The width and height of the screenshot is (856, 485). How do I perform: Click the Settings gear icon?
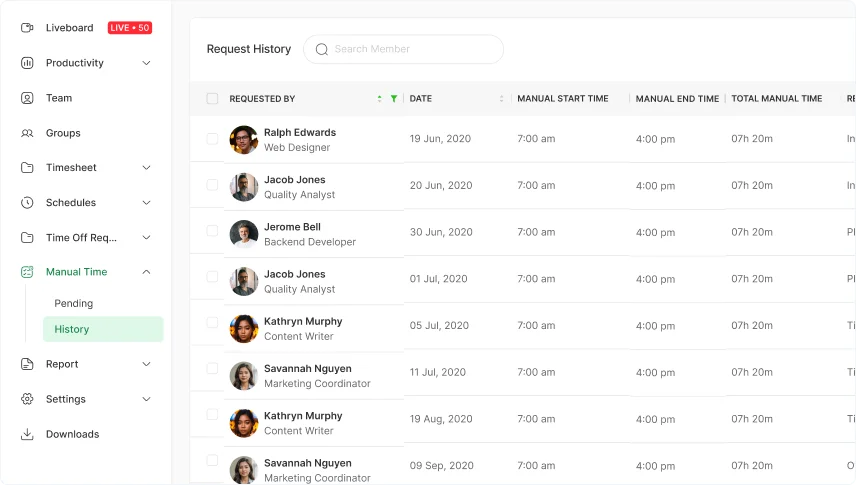click(27, 399)
